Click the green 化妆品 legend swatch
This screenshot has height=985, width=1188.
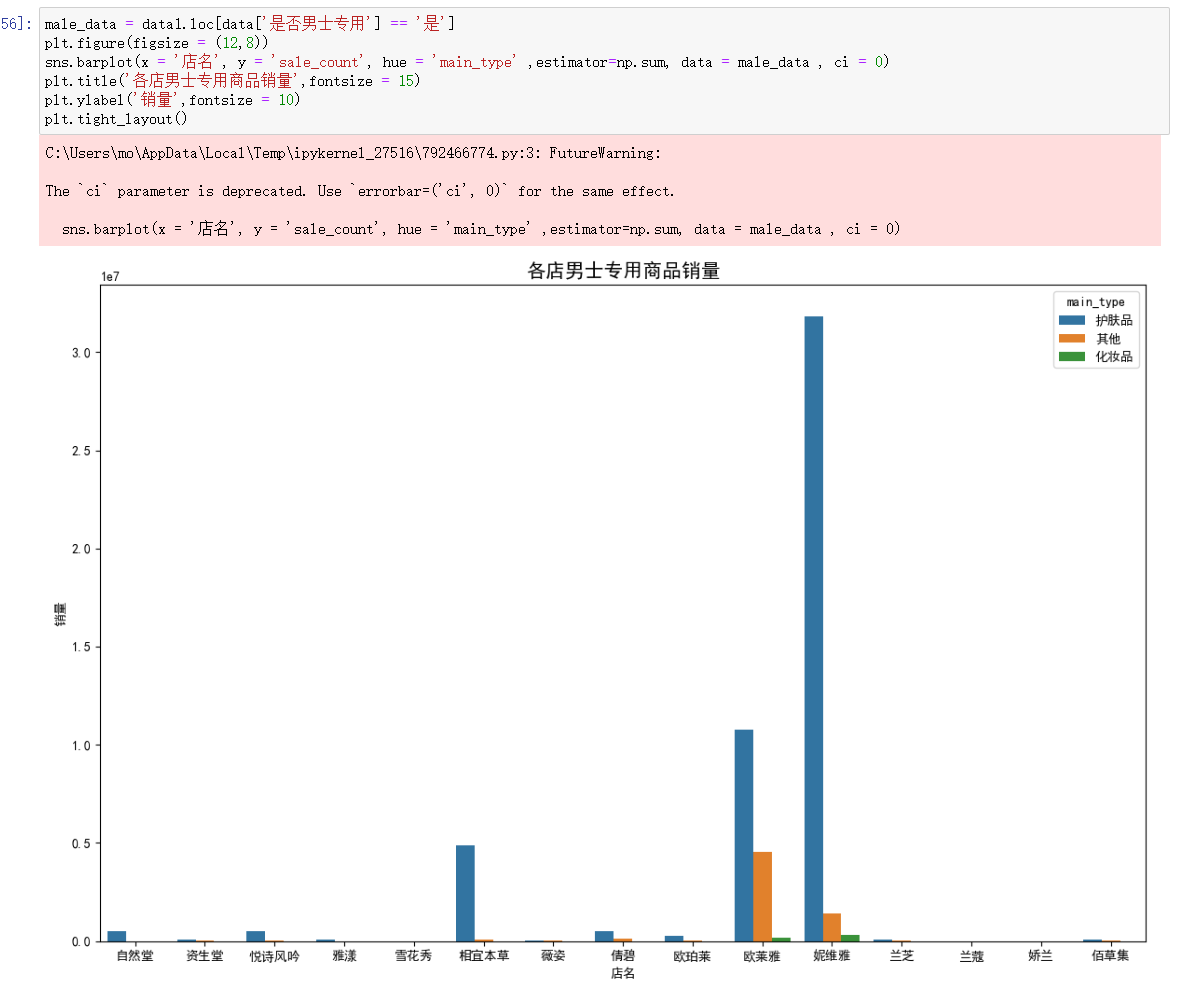pyautogui.click(x=1072, y=357)
